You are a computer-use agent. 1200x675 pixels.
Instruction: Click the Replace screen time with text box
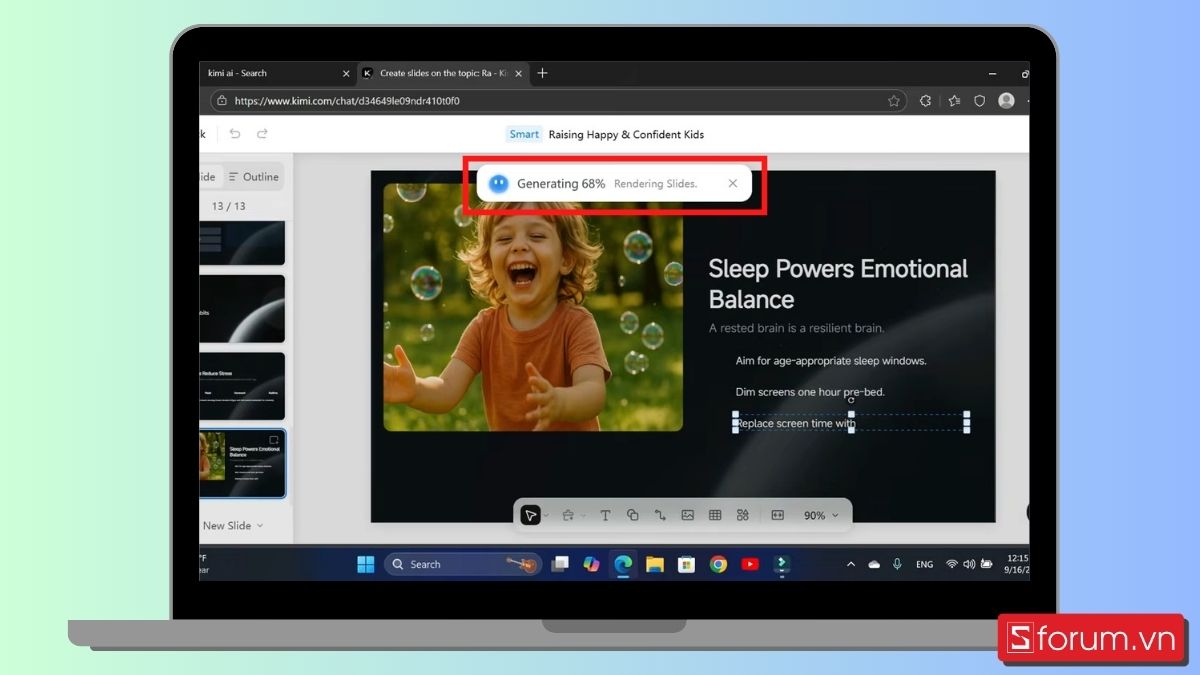pyautogui.click(x=851, y=423)
